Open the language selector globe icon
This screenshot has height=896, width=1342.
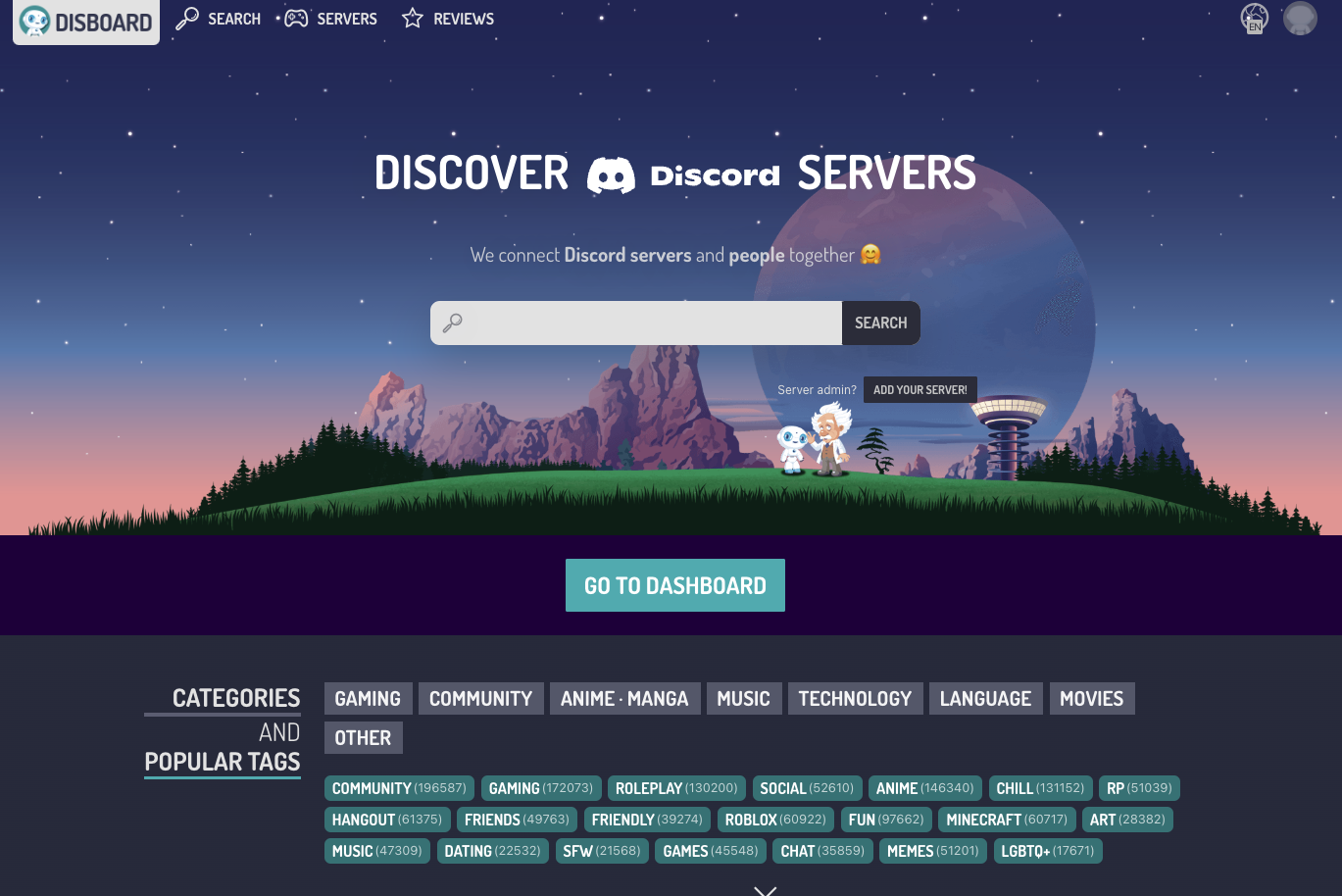coord(1255,19)
